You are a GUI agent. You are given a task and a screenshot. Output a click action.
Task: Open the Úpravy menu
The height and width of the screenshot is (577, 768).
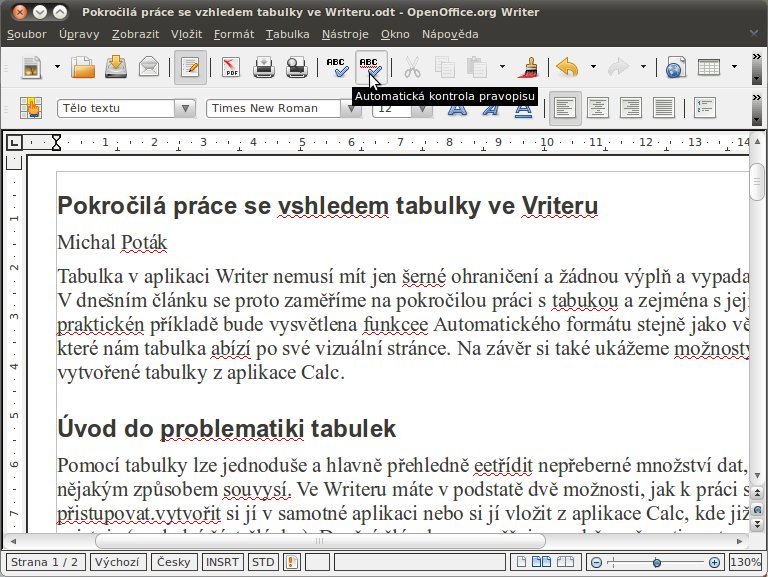(x=79, y=34)
